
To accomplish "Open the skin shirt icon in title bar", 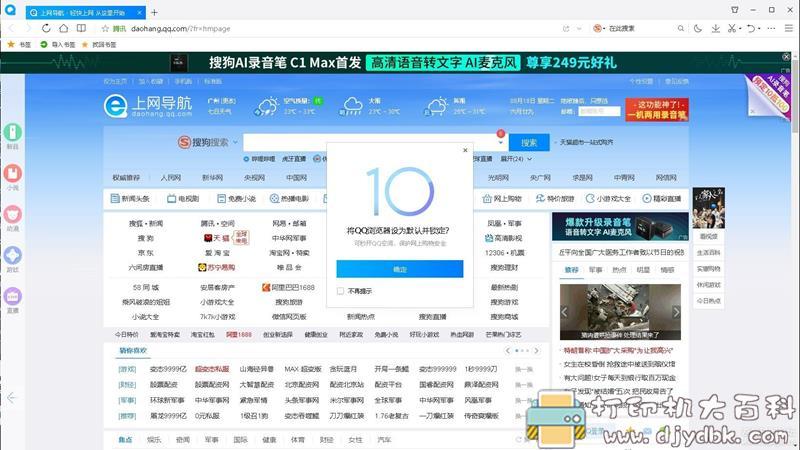I will [x=735, y=10].
